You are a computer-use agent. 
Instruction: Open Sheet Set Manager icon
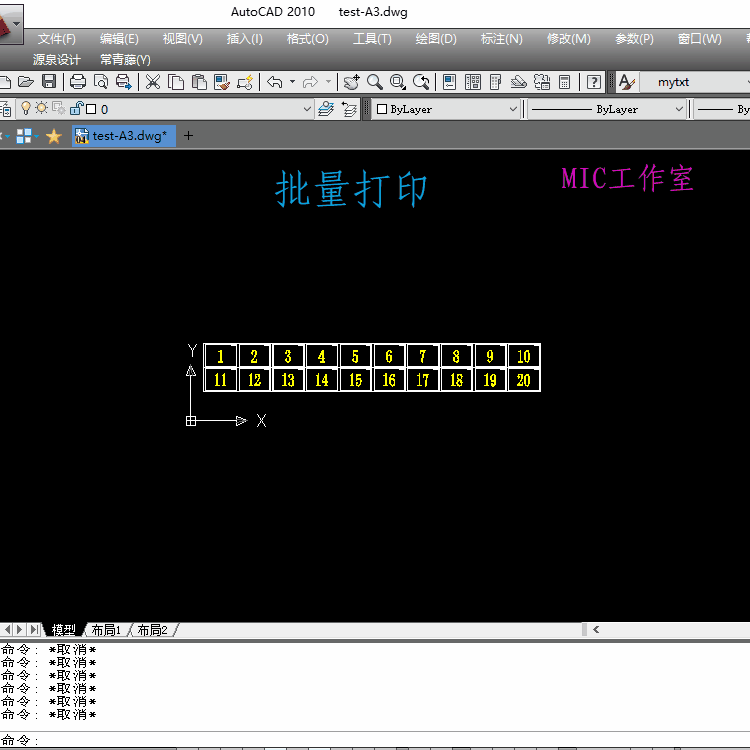point(518,82)
